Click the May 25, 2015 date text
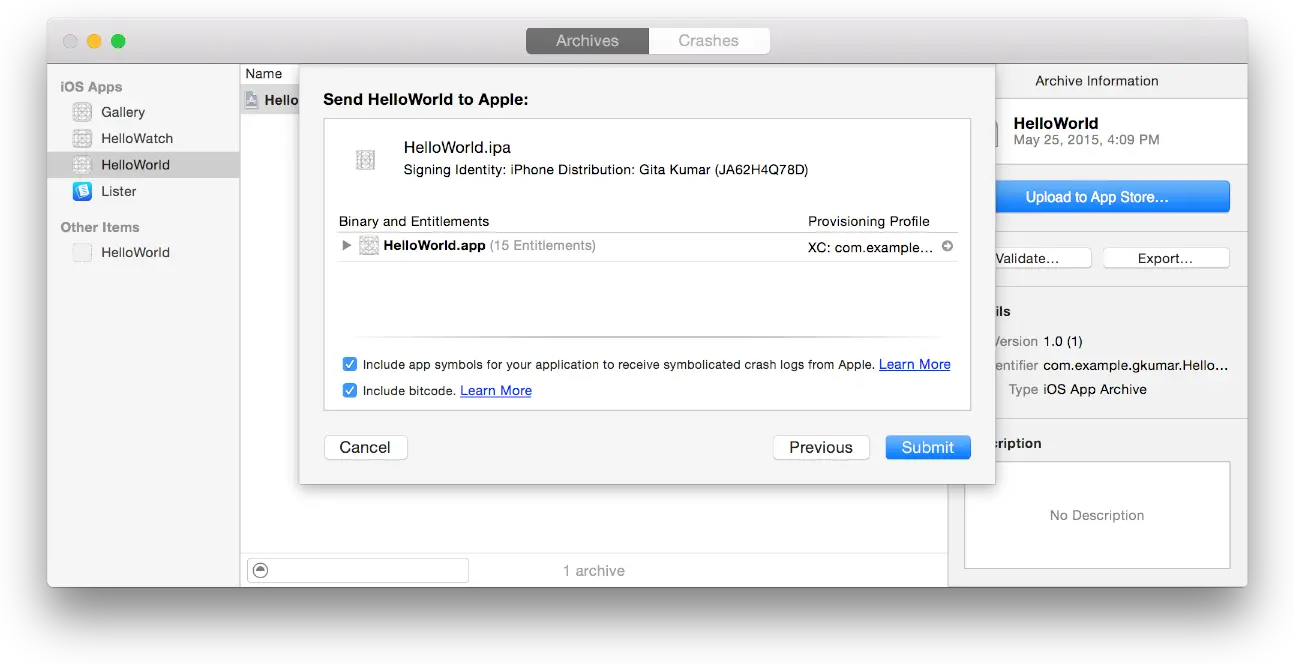The width and height of the screenshot is (1294, 664). pyautogui.click(x=1086, y=140)
